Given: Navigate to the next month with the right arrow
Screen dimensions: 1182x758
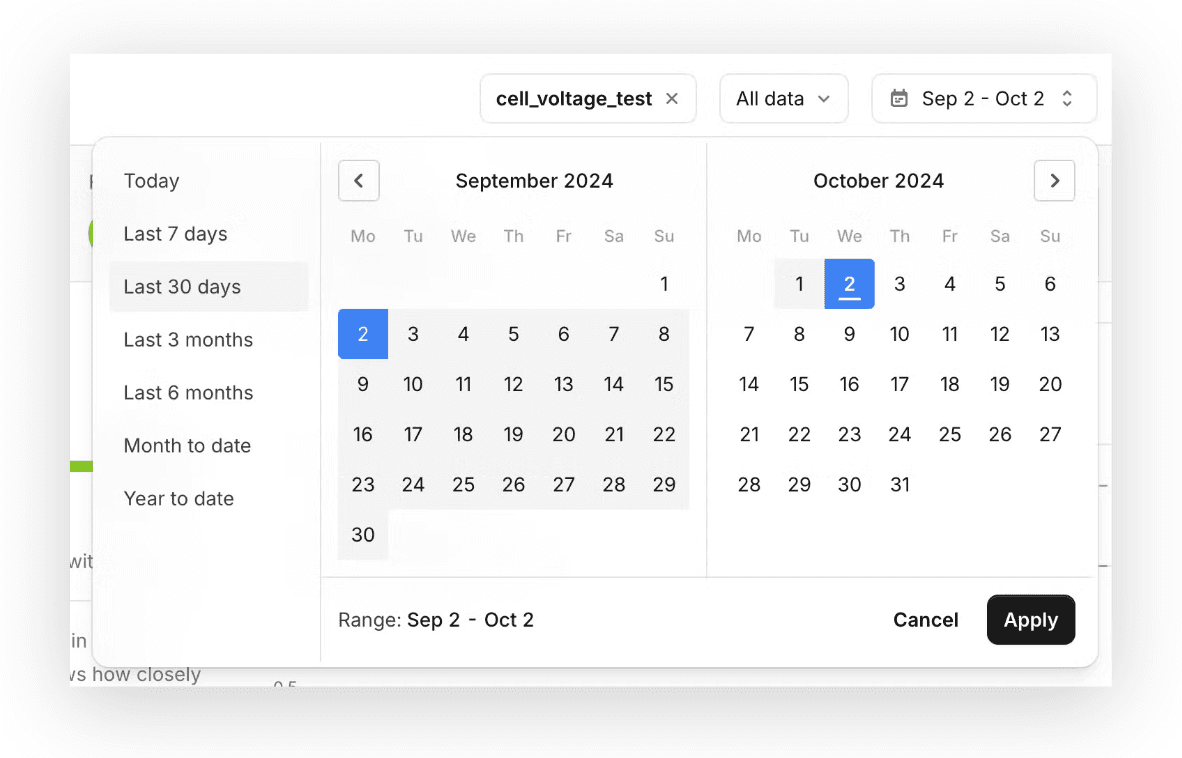Looking at the screenshot, I should [1054, 180].
